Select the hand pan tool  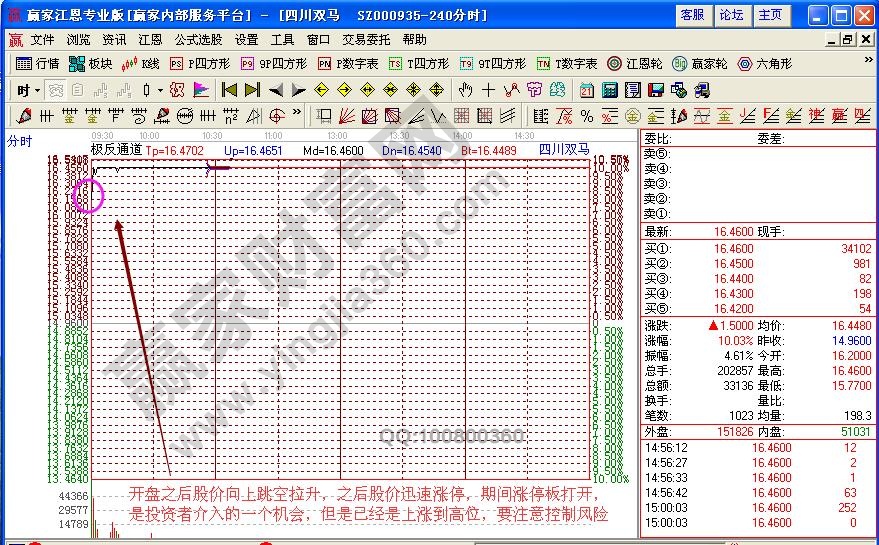pyautogui.click(x=465, y=90)
